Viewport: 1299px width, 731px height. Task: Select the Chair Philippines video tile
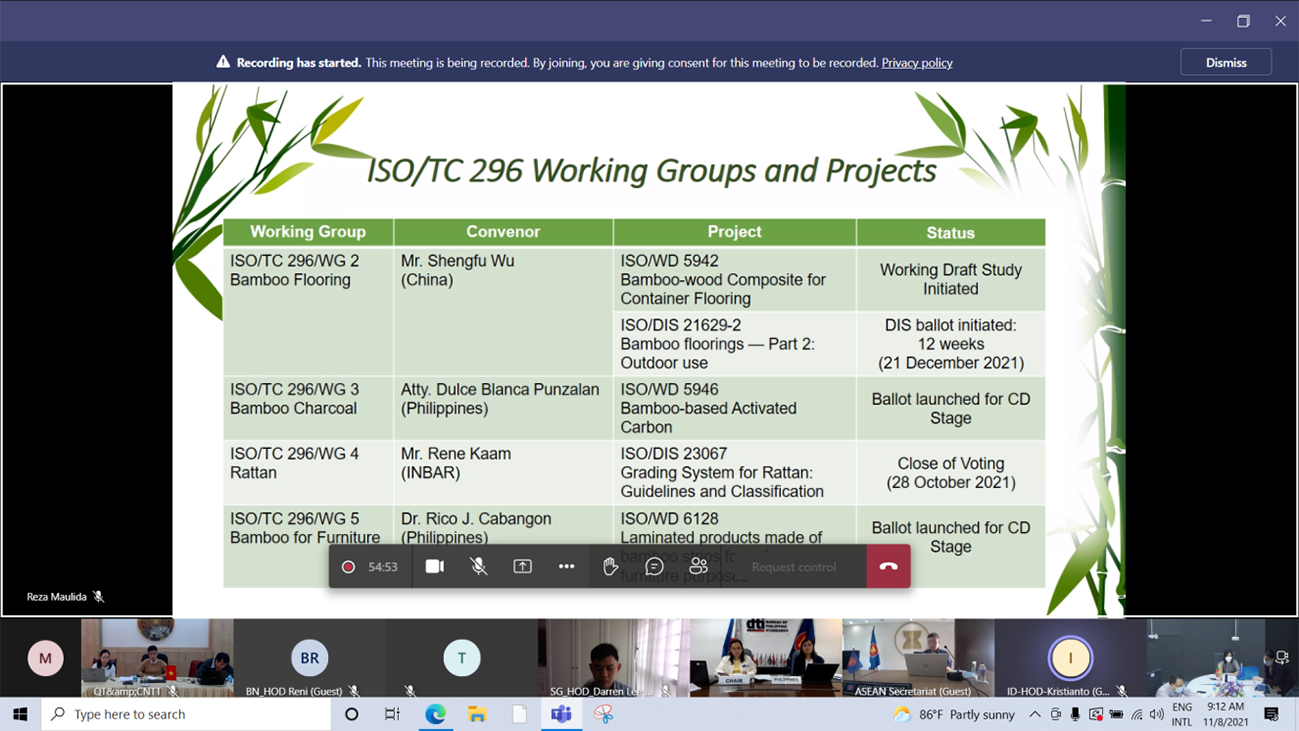tap(765, 658)
